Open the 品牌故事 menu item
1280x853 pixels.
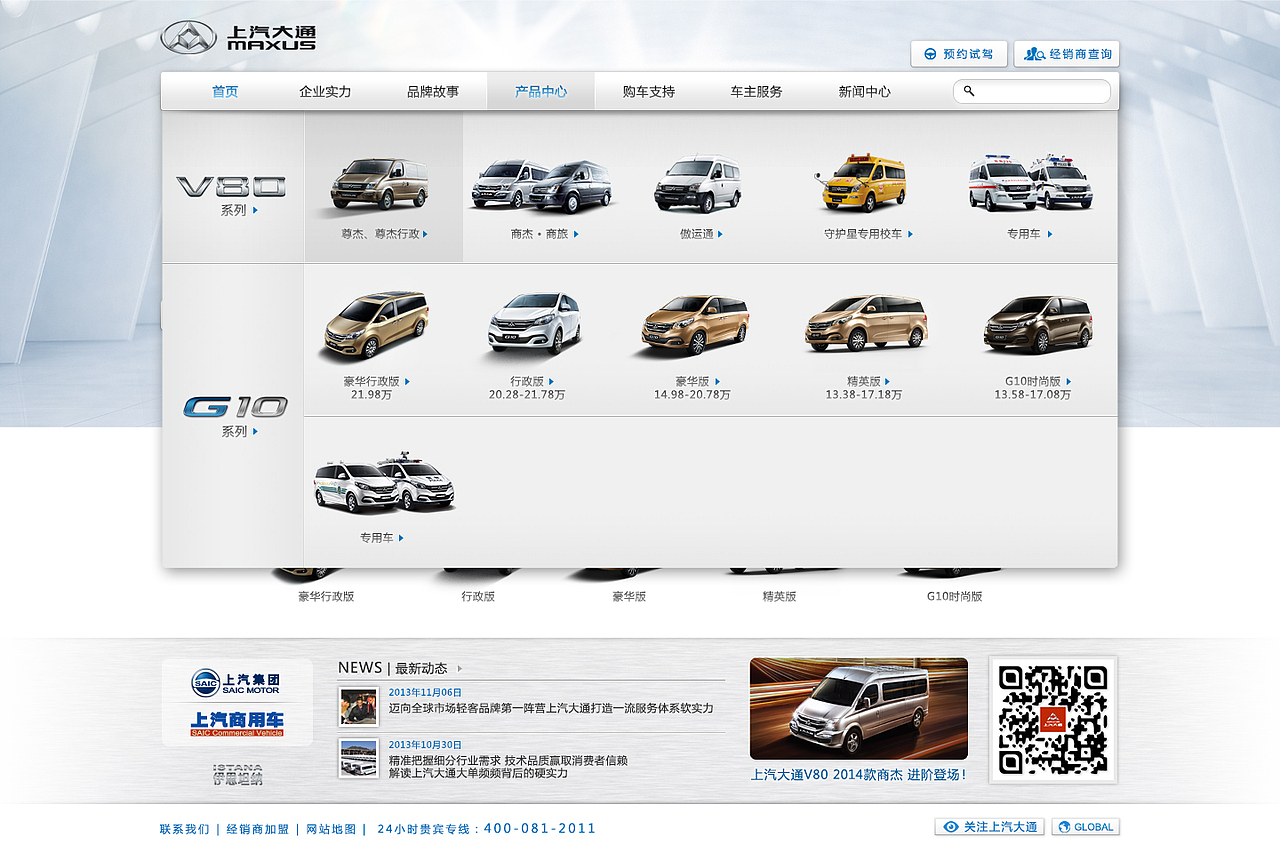tap(433, 91)
